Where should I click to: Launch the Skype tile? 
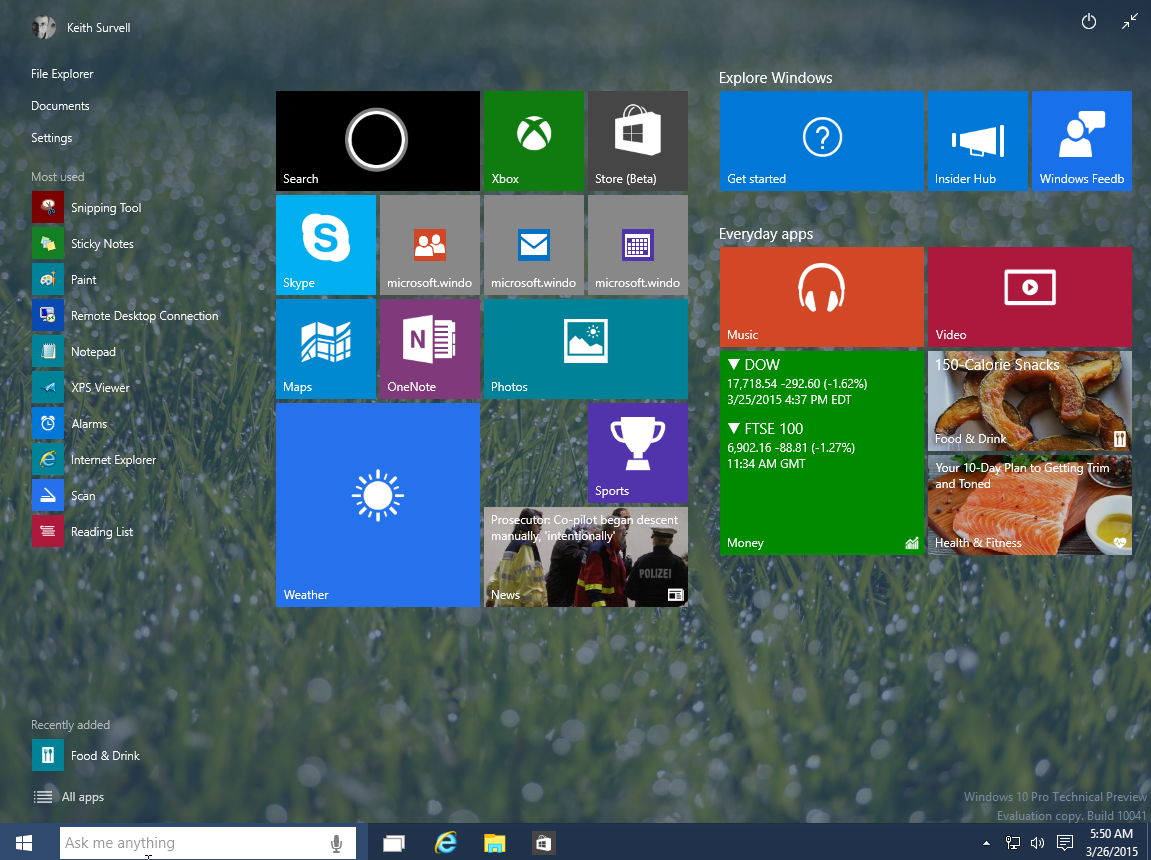[325, 245]
